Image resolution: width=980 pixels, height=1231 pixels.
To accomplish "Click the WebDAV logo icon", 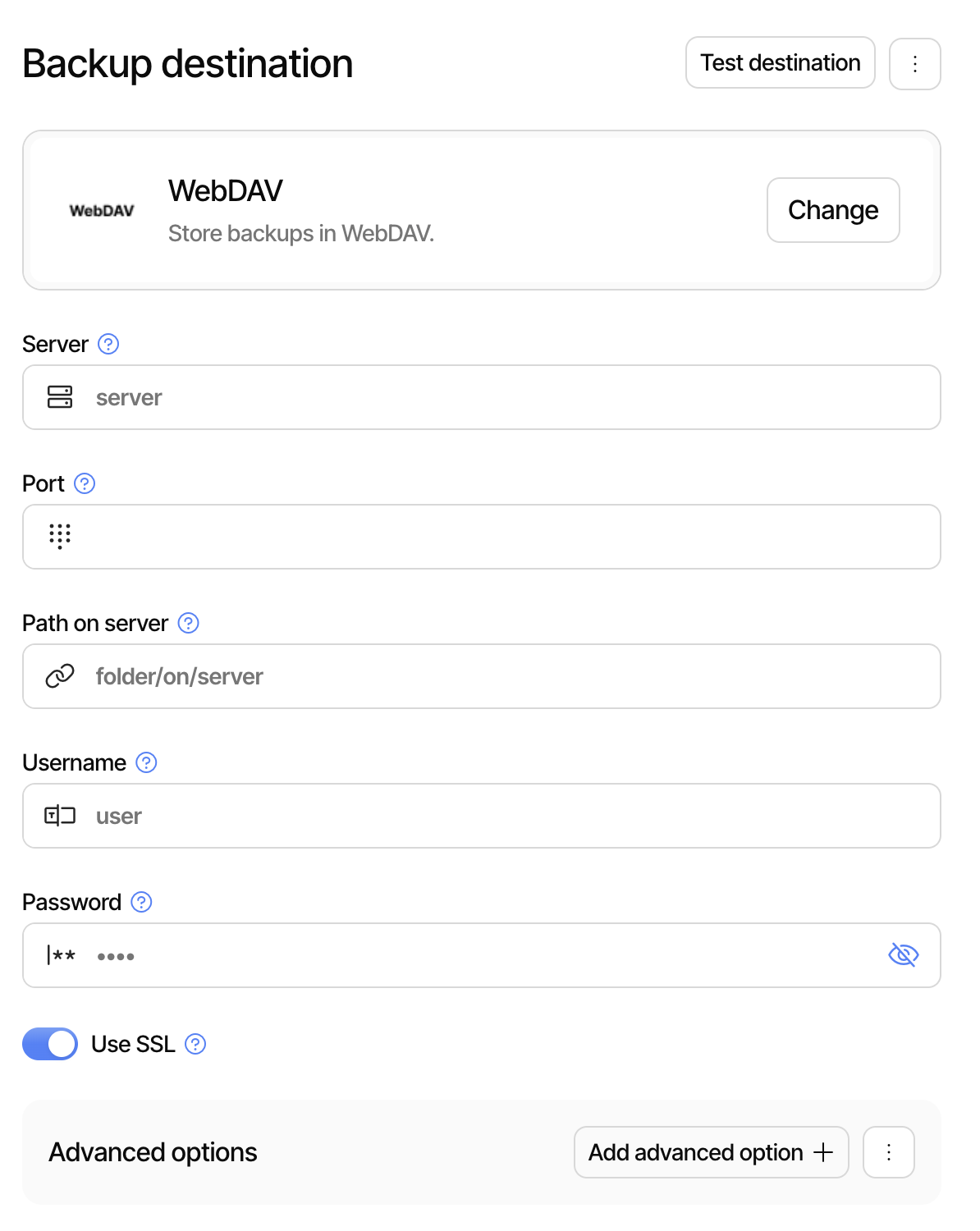I will point(102,210).
